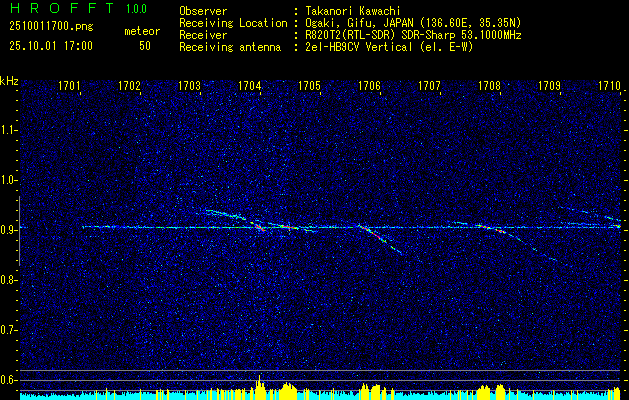Click the 0.8 kHz axis label

(x=8, y=280)
